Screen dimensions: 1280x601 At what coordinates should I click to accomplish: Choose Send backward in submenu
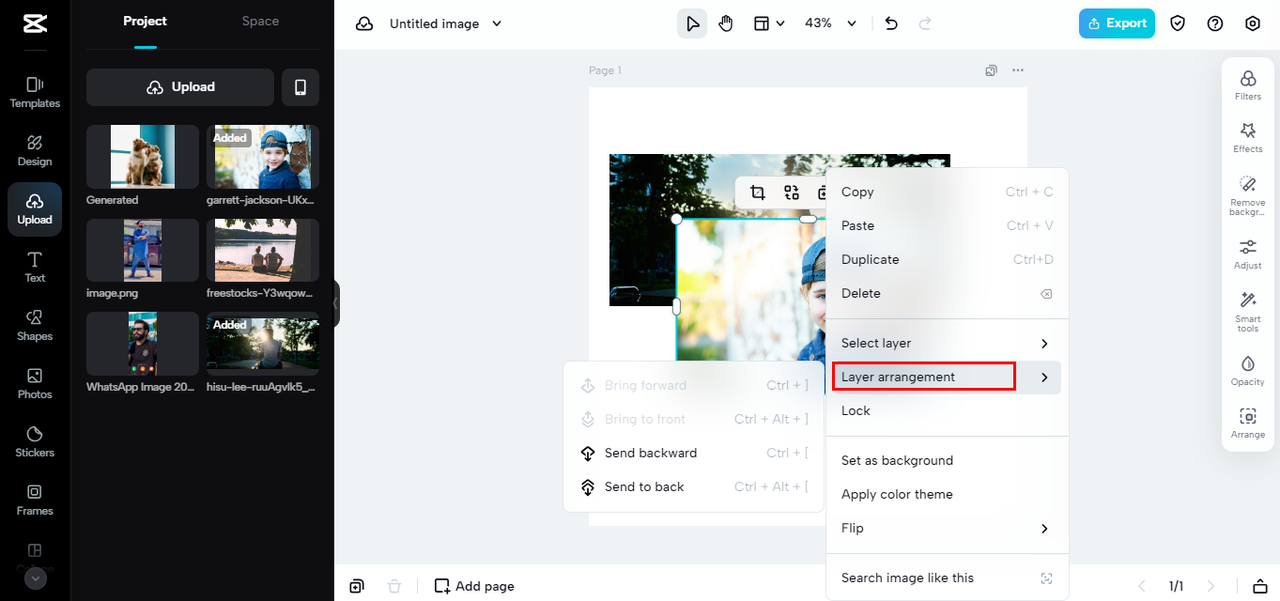coord(694,453)
